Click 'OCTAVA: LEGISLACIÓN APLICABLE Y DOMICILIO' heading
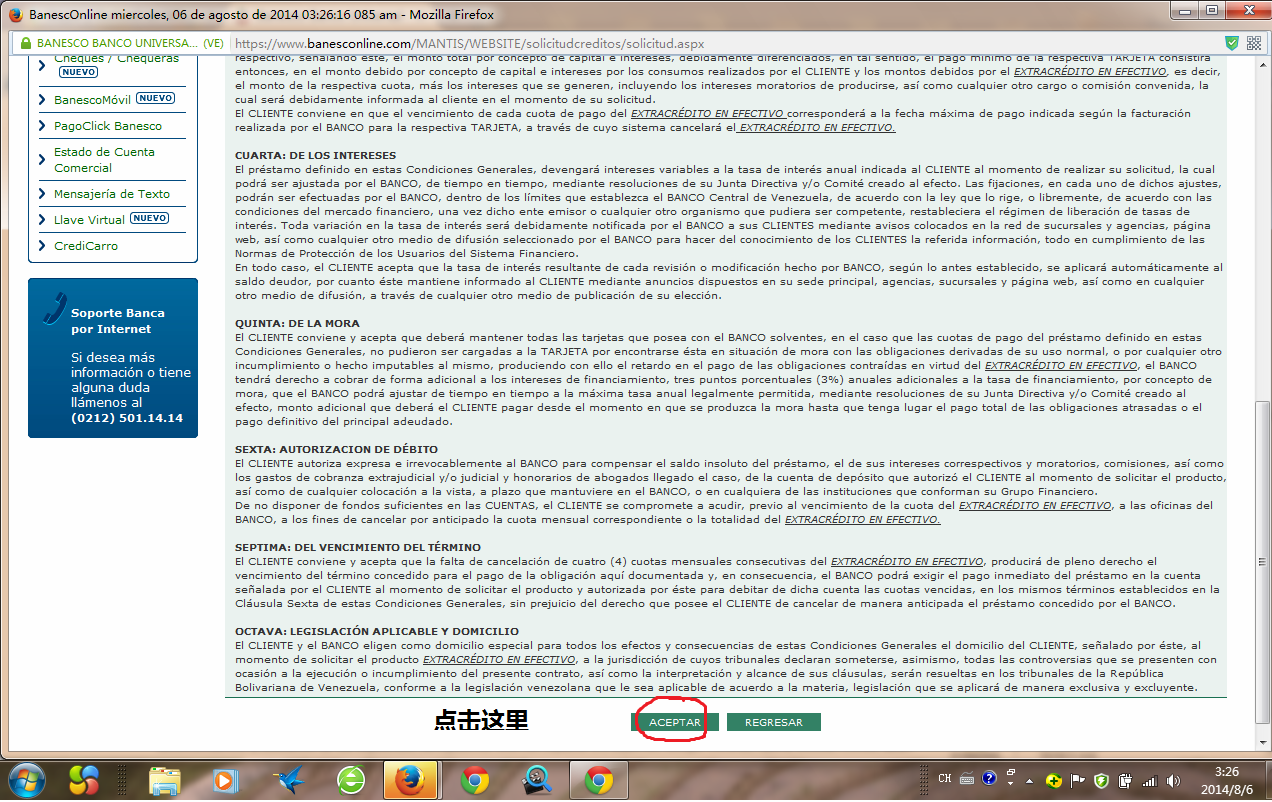 (x=377, y=631)
